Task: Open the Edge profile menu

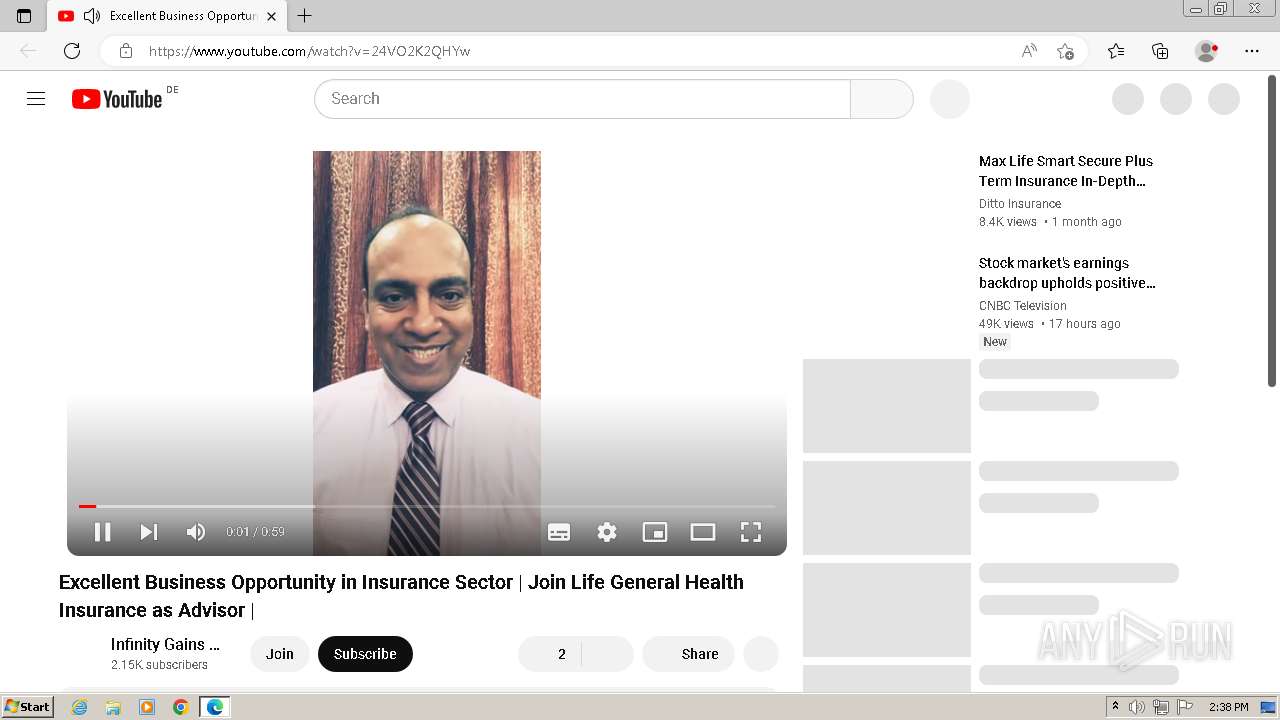Action: click(1207, 51)
